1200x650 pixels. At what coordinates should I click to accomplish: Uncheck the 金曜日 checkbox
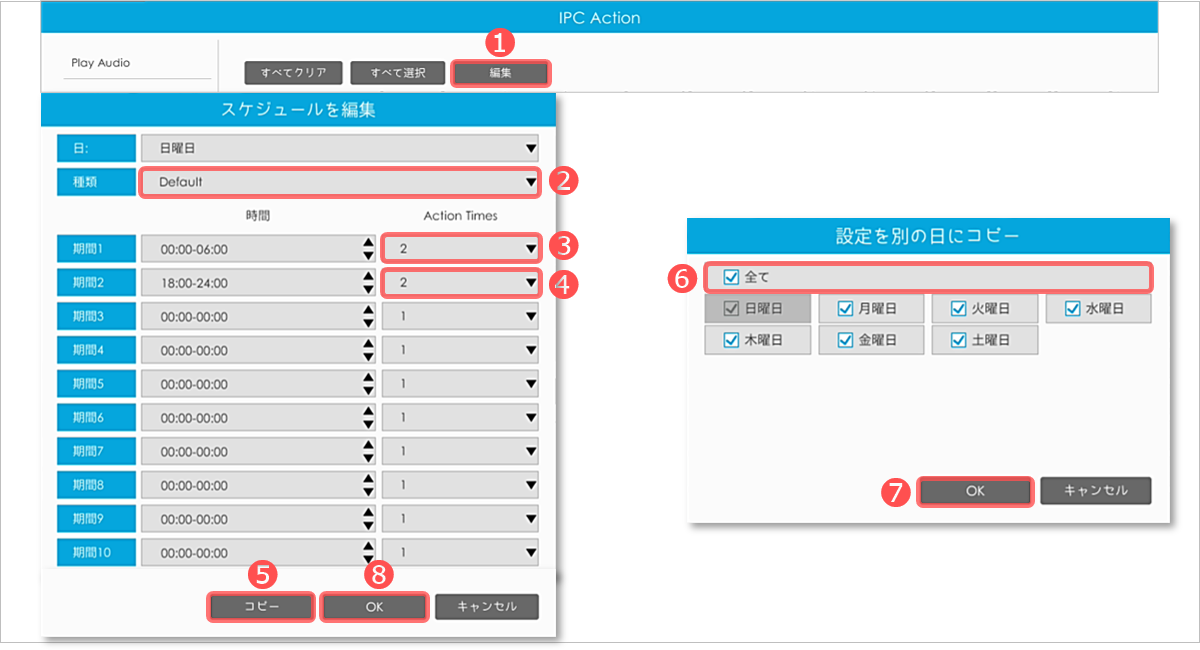846,340
